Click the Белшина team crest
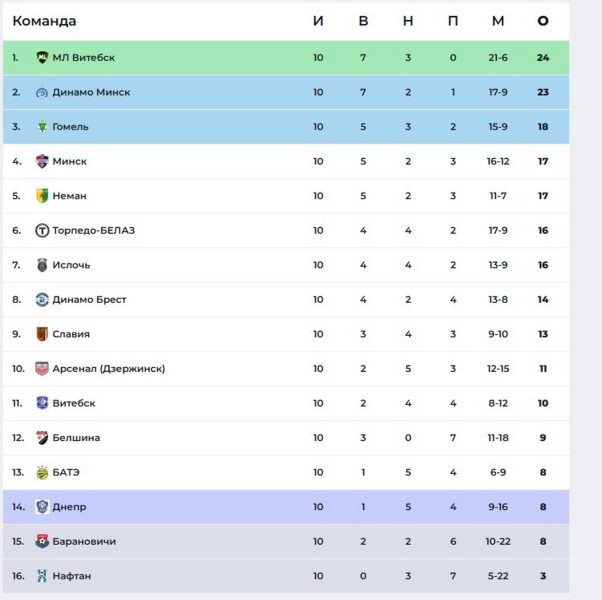Image resolution: width=602 pixels, height=600 pixels. click(42, 438)
